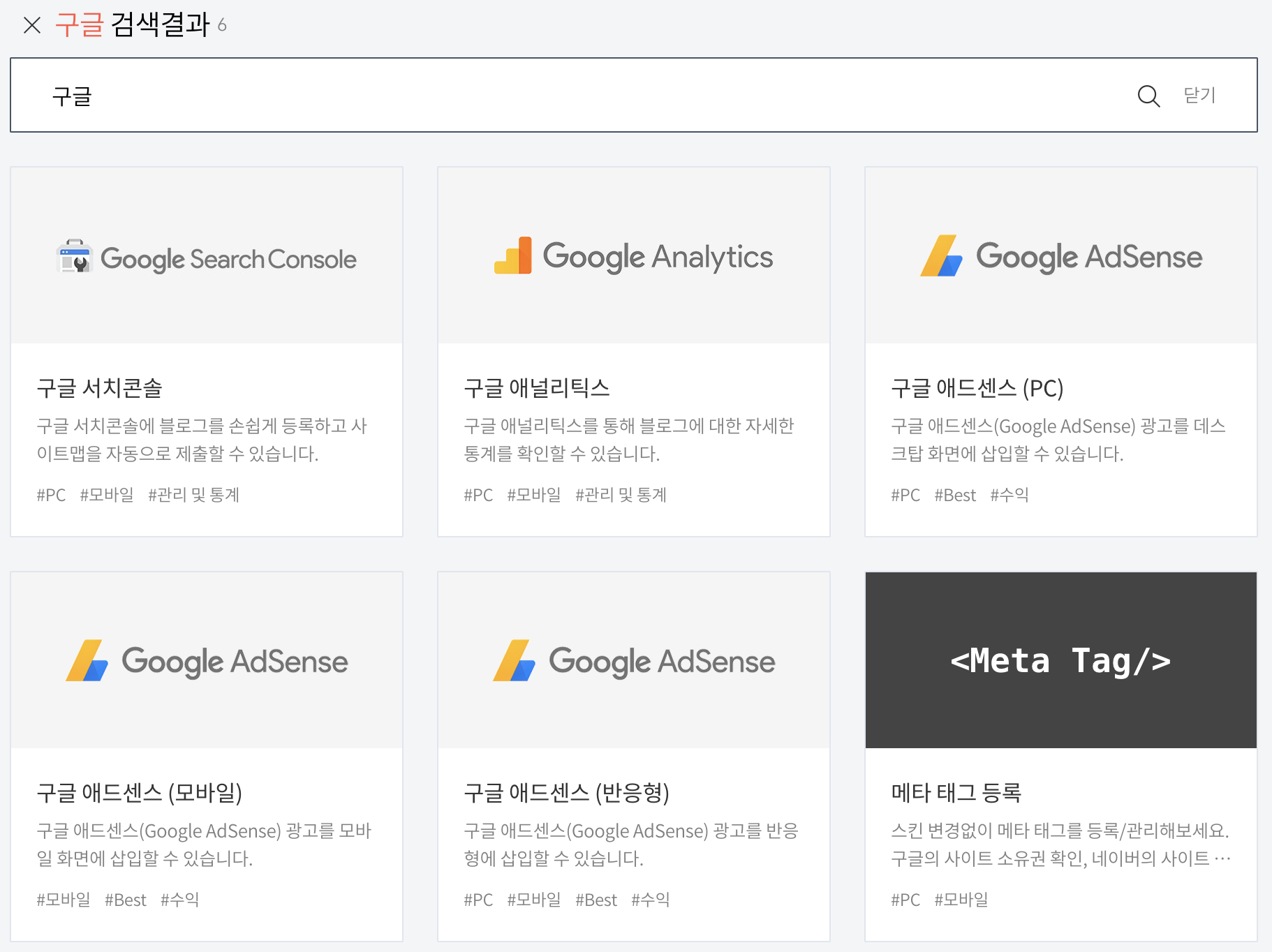Screen dimensions: 1272x952
Task: Click #Best tag under 구글 애드센스 (모바일)
Action: (x=126, y=900)
